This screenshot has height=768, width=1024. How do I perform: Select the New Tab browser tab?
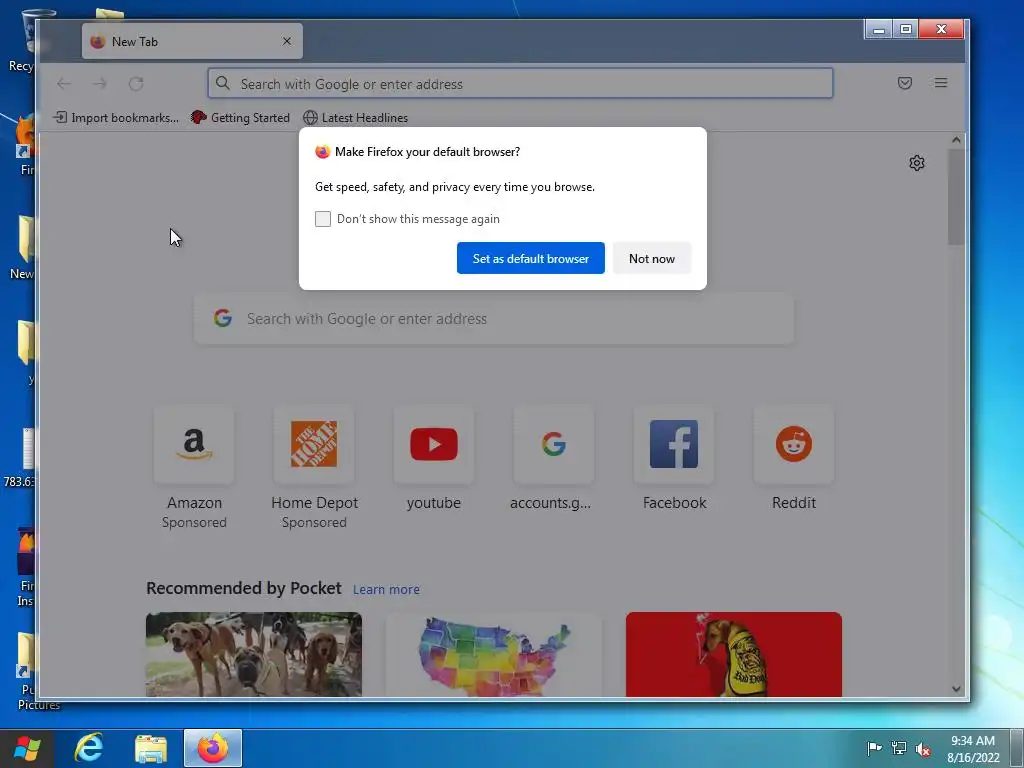[x=192, y=41]
